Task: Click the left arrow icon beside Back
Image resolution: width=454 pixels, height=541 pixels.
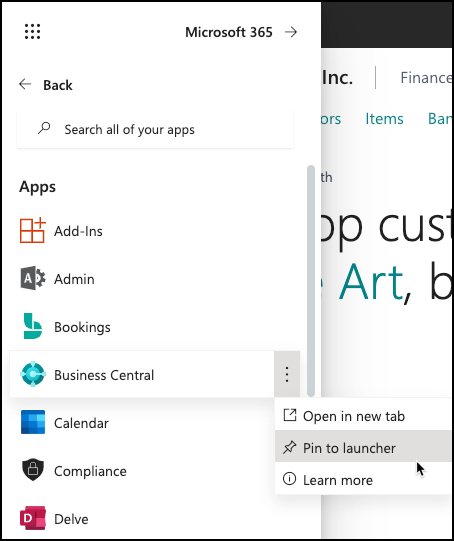Action: tap(25, 84)
